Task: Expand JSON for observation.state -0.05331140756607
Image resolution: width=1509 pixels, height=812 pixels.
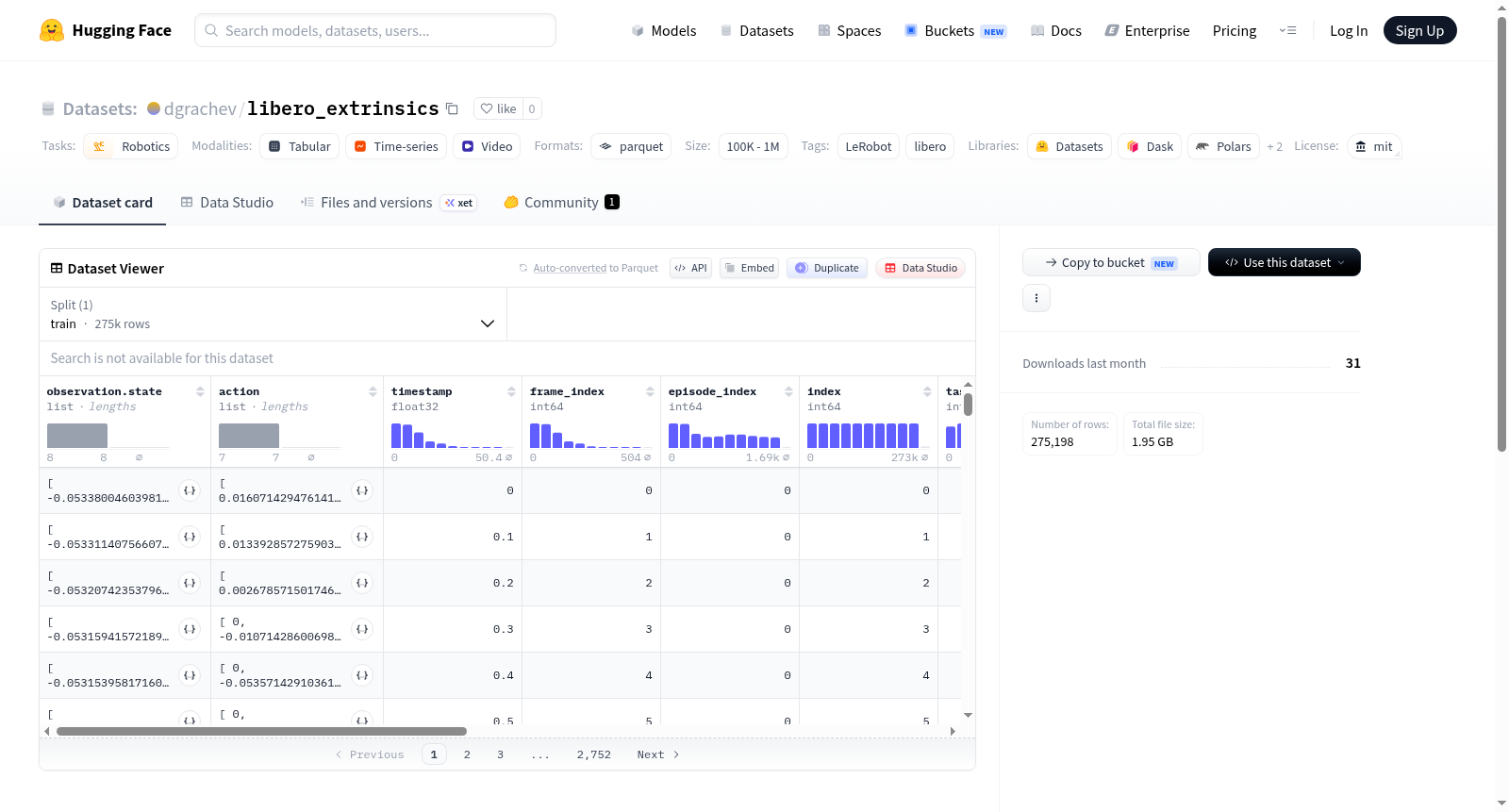Action: pyautogui.click(x=190, y=537)
